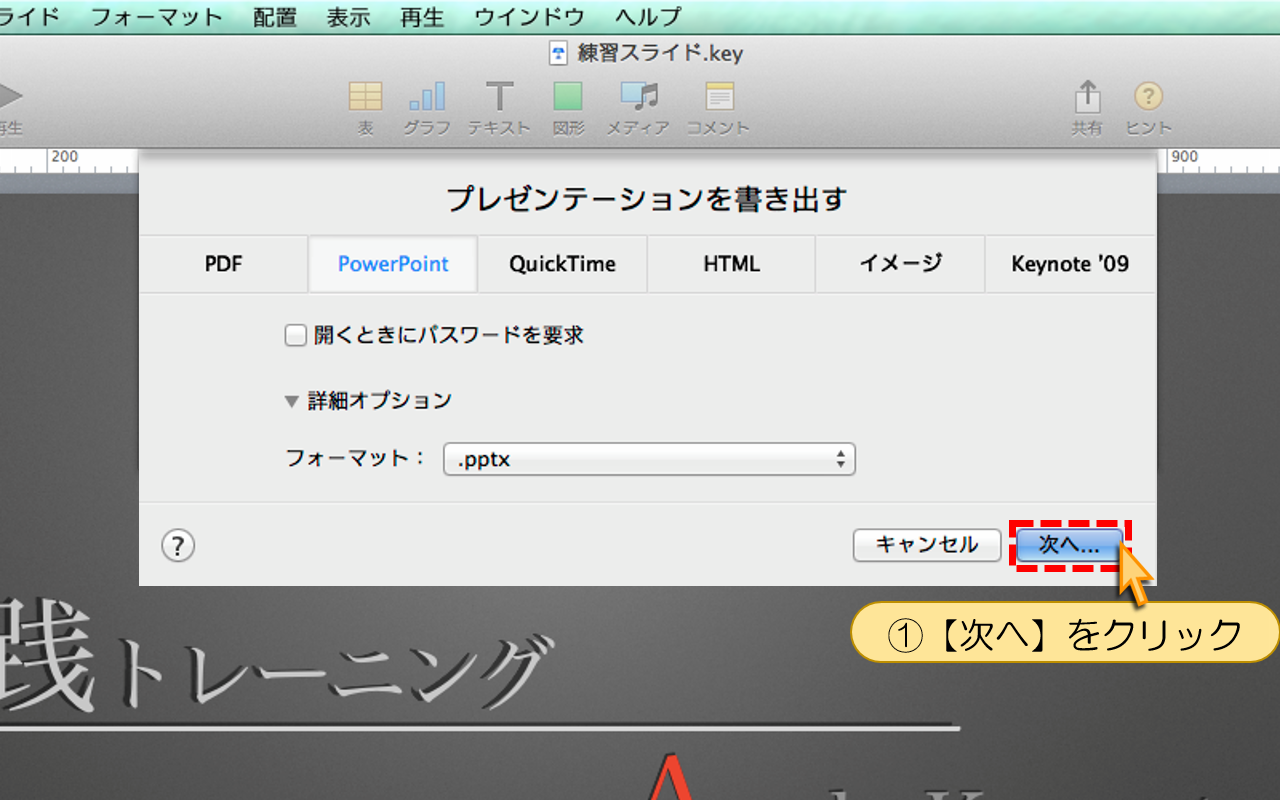The width and height of the screenshot is (1280, 800).
Task: Open the help question mark in export dialog
Action: (x=178, y=546)
